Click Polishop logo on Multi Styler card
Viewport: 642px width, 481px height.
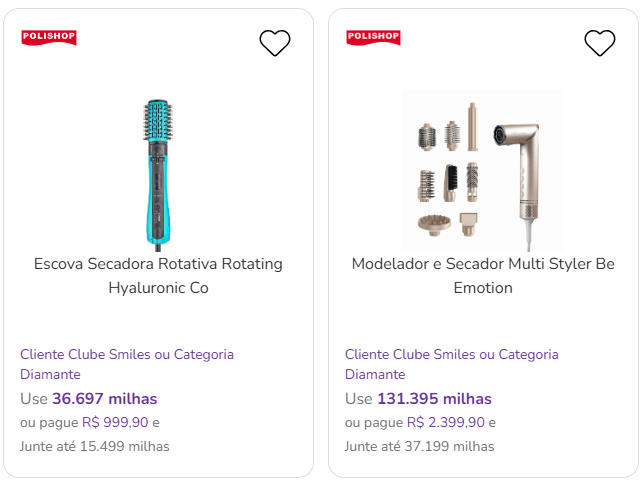point(373,38)
